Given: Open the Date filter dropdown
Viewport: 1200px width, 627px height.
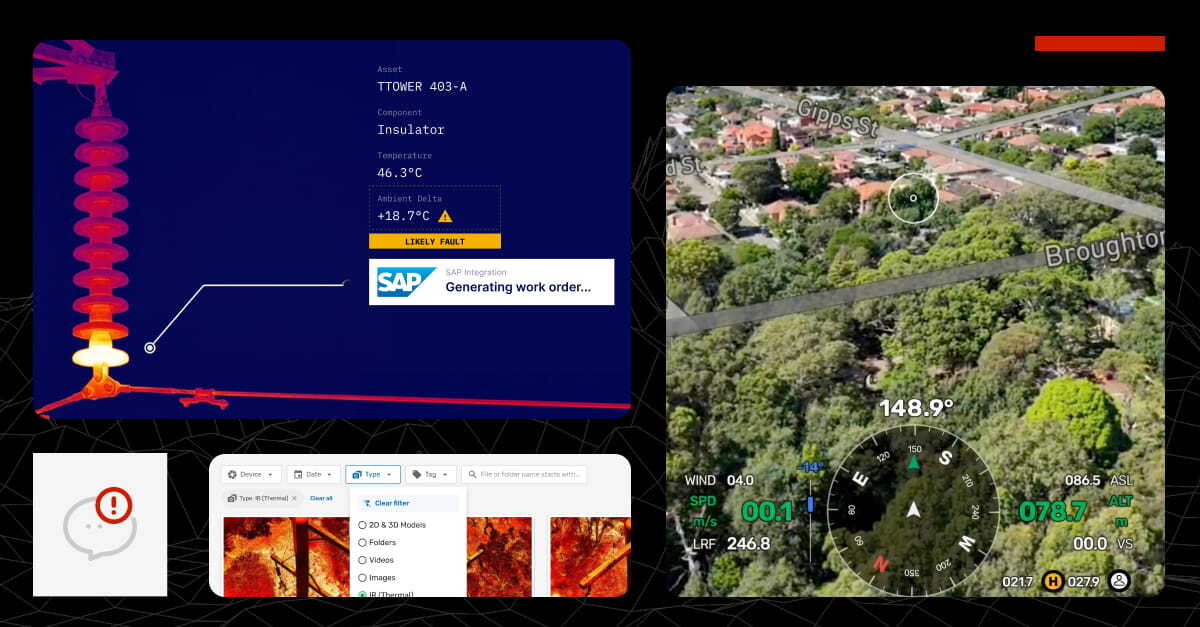Looking at the screenshot, I should tap(313, 475).
